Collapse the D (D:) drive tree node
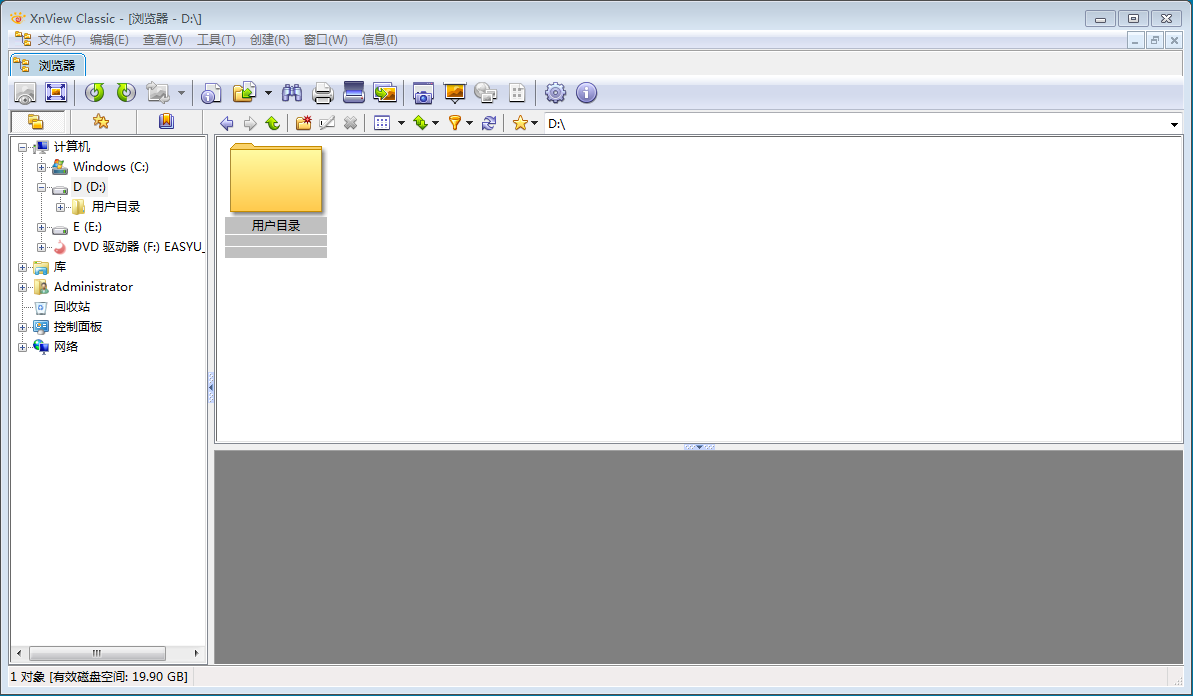This screenshot has width=1193, height=696. coord(42,187)
